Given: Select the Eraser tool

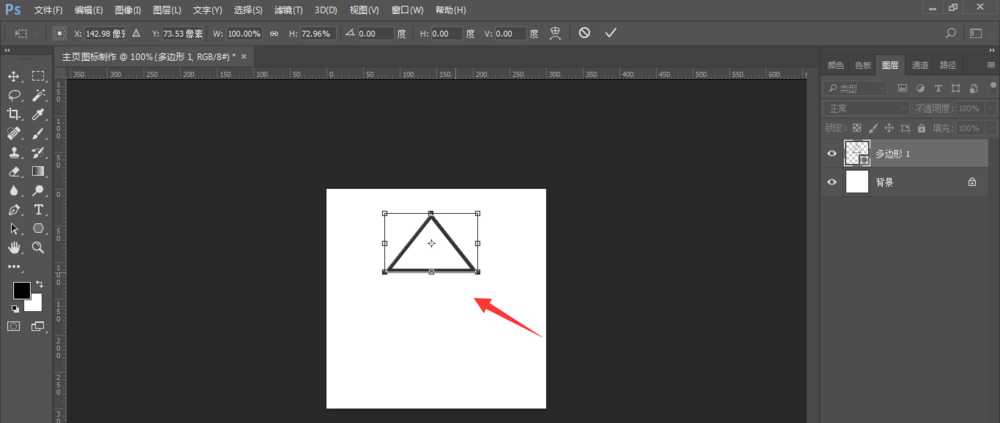Looking at the screenshot, I should (x=15, y=171).
